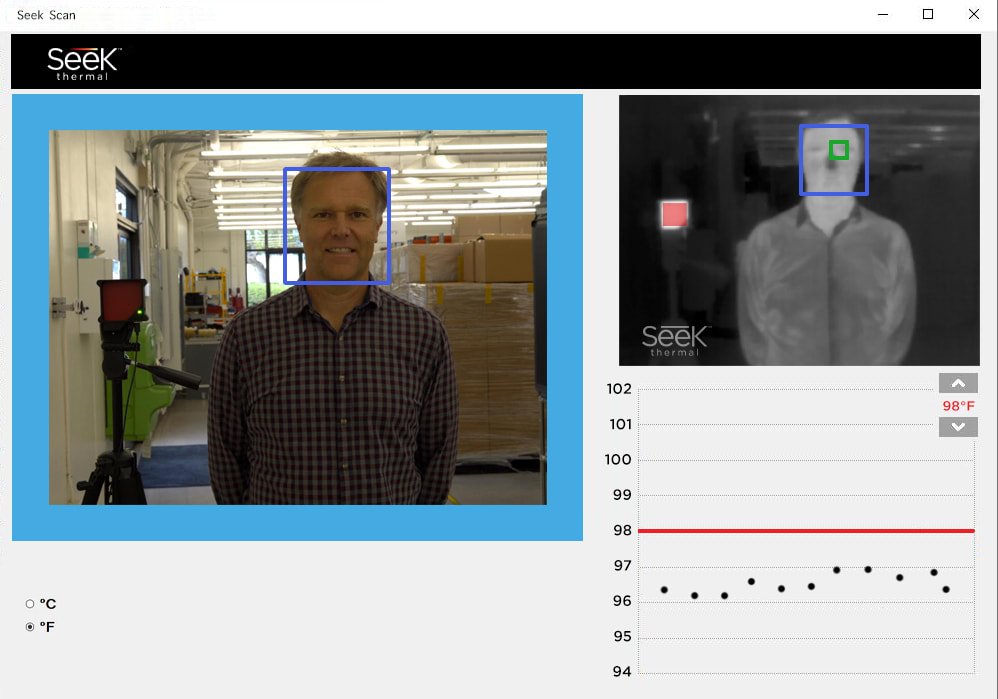Screen dimensions: 998x699
Task: Click the rightmost temperature data point
Action: pyautogui.click(x=946, y=590)
